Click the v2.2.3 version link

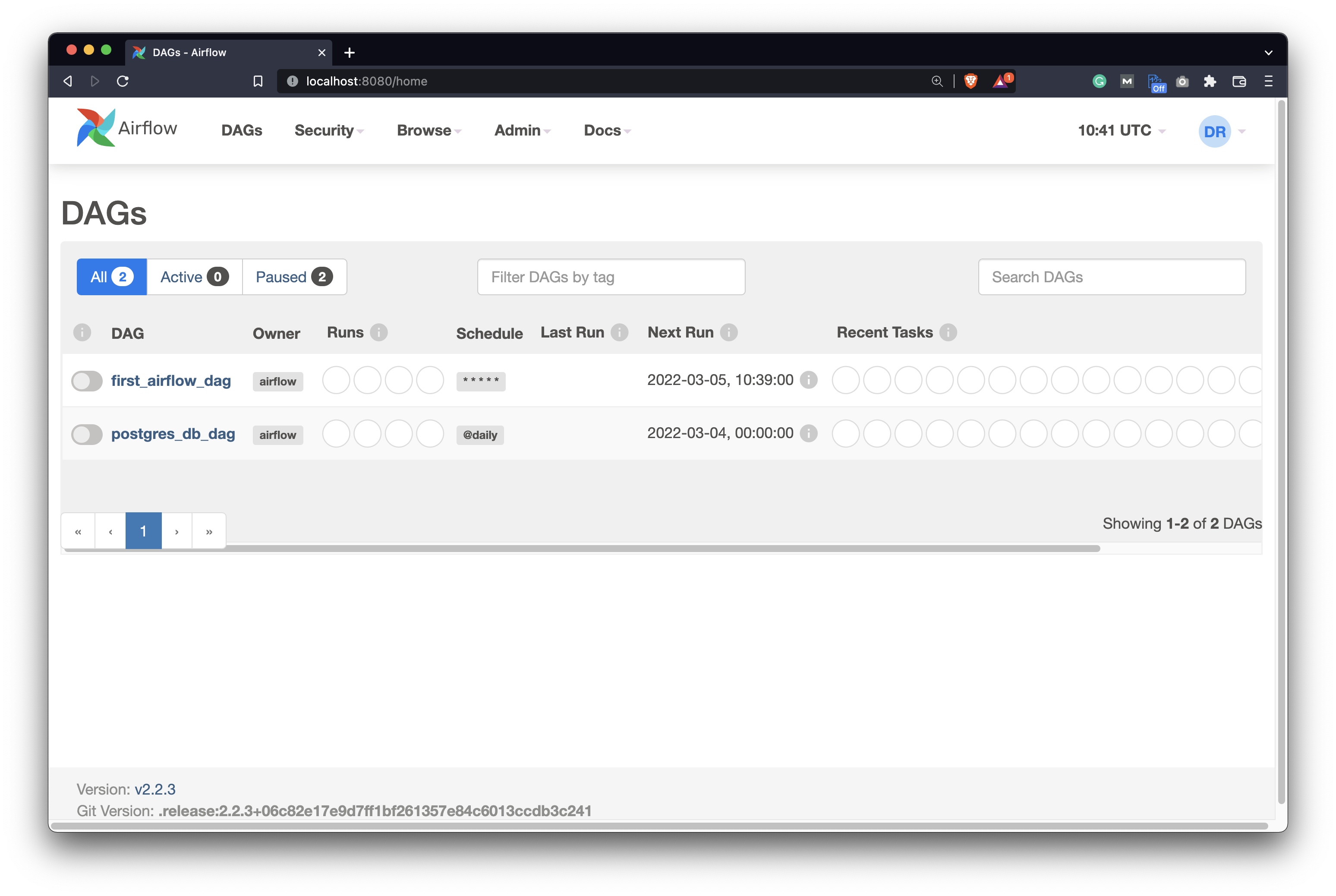[155, 789]
